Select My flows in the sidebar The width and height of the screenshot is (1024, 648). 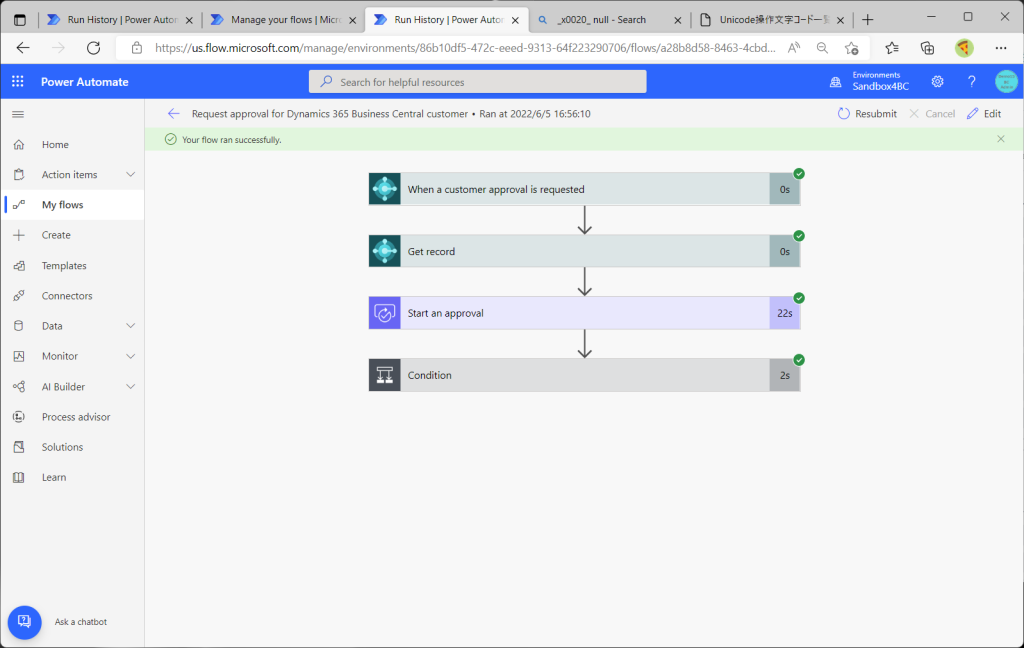tap(72, 205)
